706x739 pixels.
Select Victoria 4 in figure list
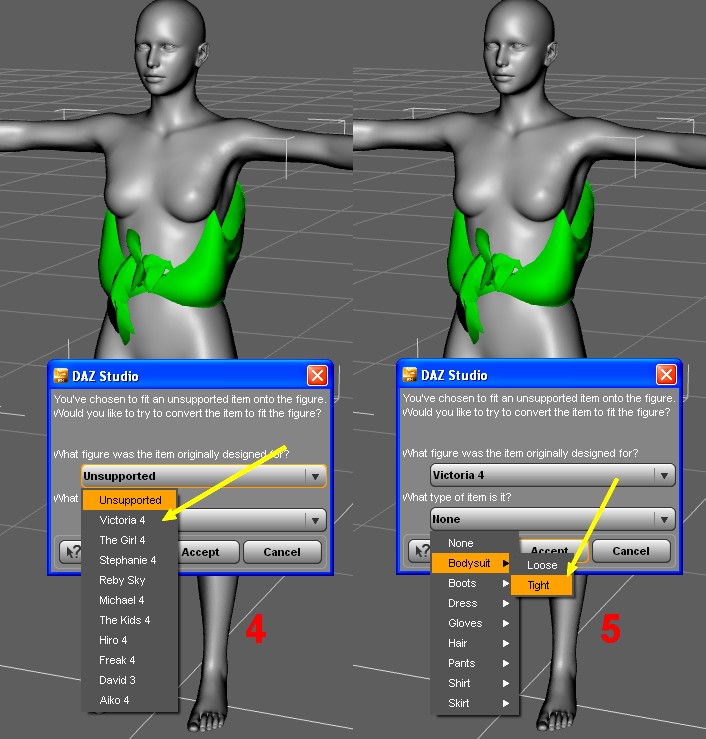(130, 520)
